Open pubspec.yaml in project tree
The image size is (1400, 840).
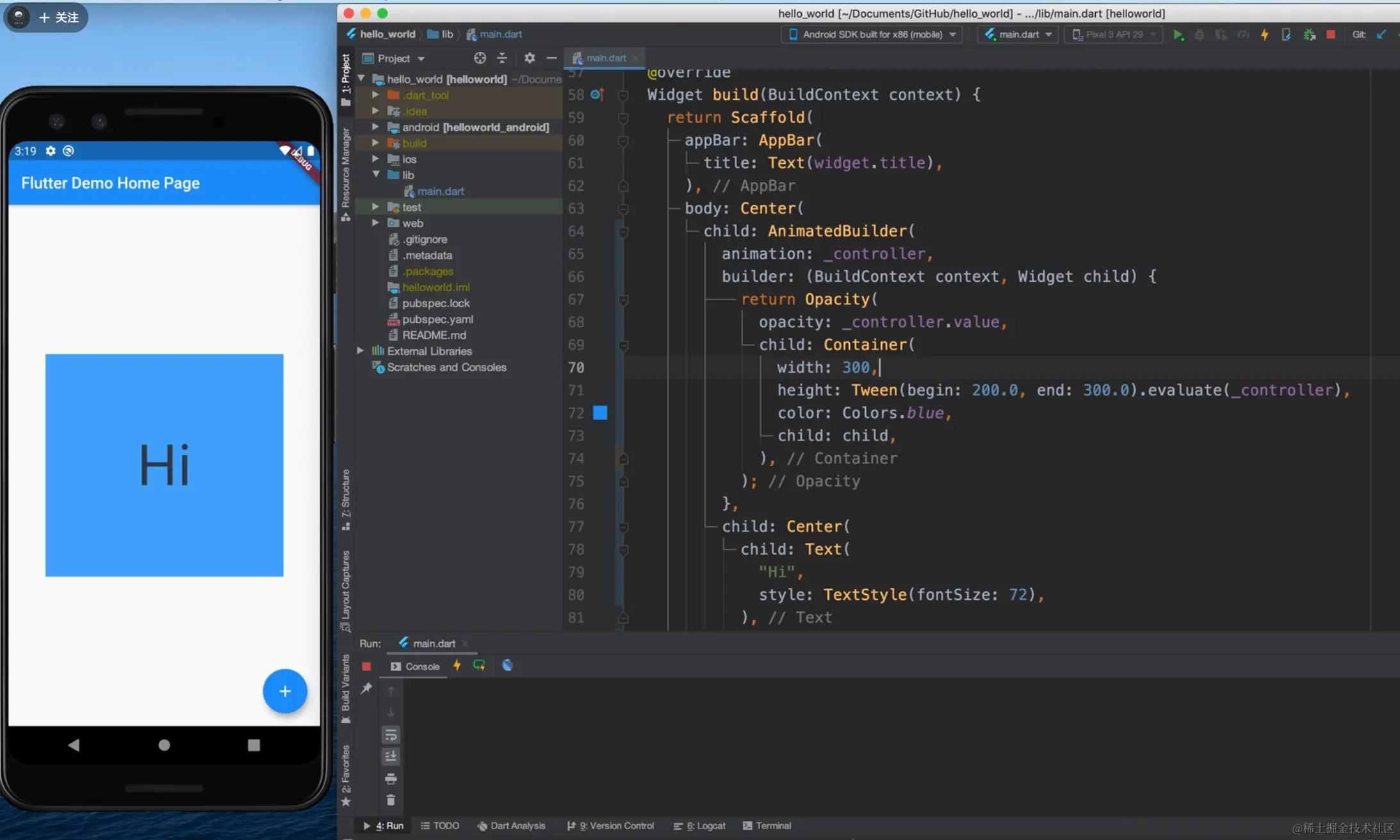[437, 319]
